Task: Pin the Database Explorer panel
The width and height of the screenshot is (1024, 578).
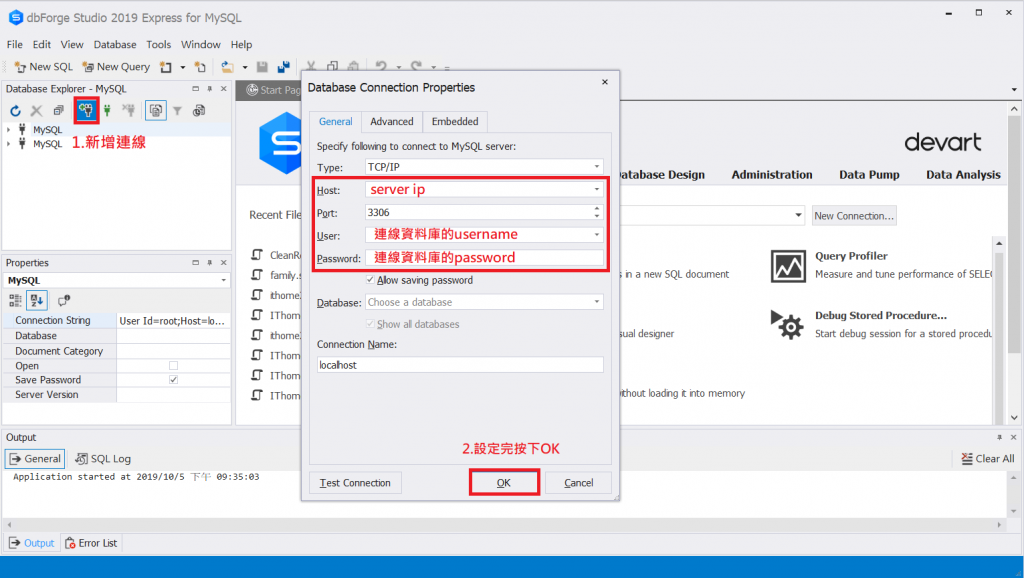Action: click(210, 89)
